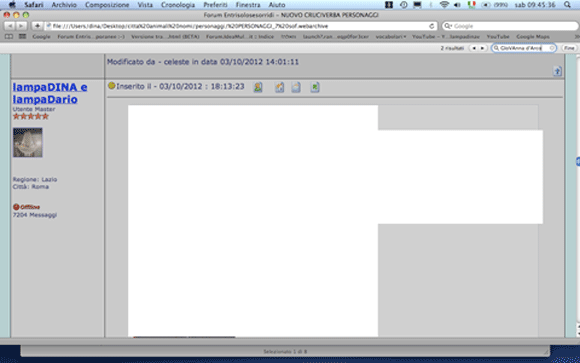
Task: Click the go-to-top arrow icon of post
Action: pyautogui.click(x=557, y=71)
